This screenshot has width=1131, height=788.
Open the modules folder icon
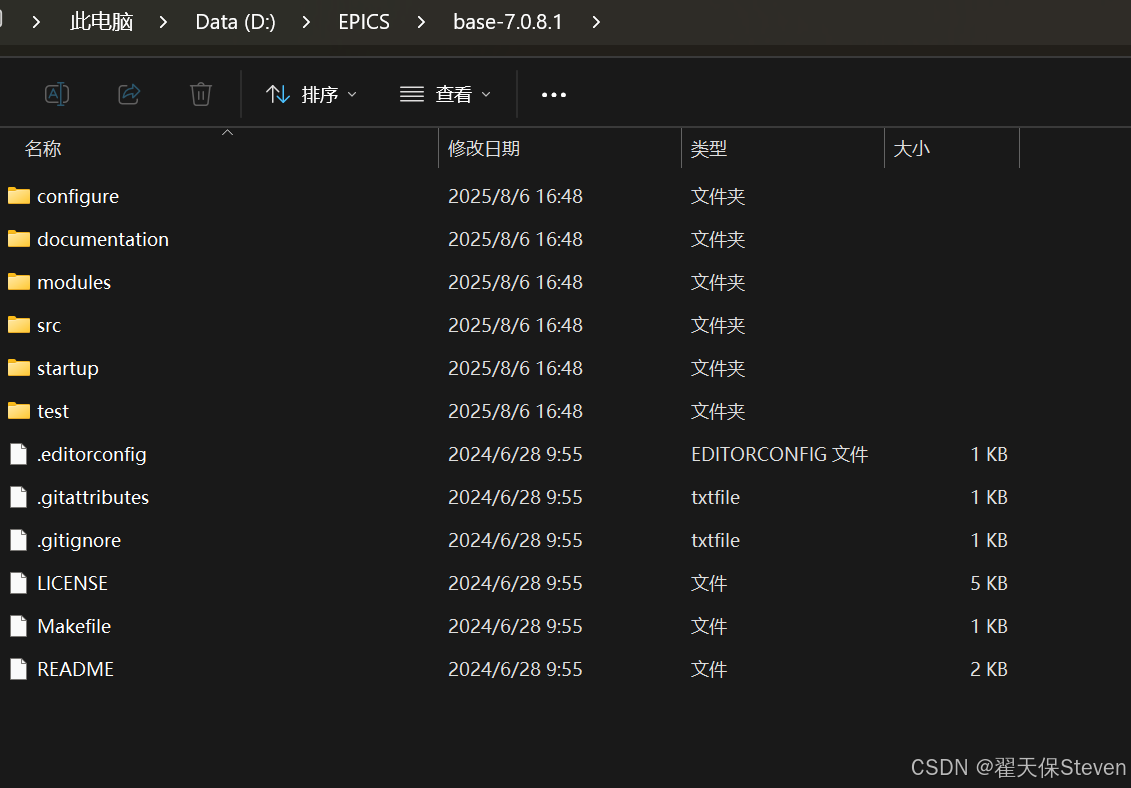(18, 282)
